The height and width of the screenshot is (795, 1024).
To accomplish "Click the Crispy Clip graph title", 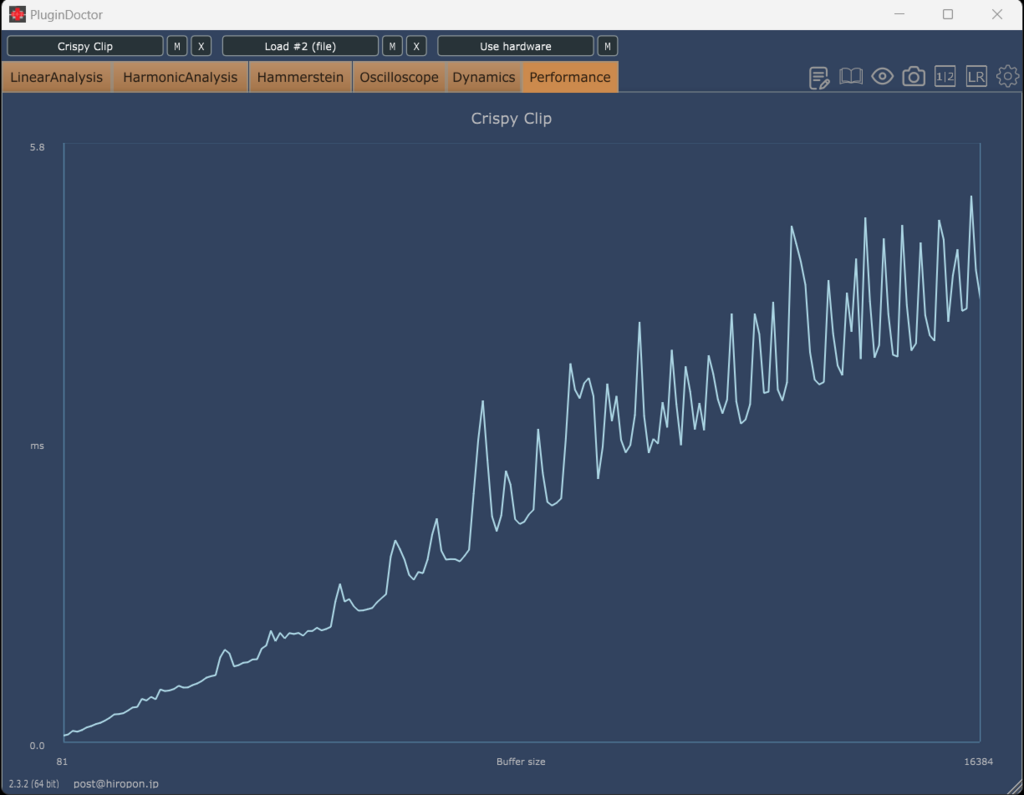I will tap(511, 119).
